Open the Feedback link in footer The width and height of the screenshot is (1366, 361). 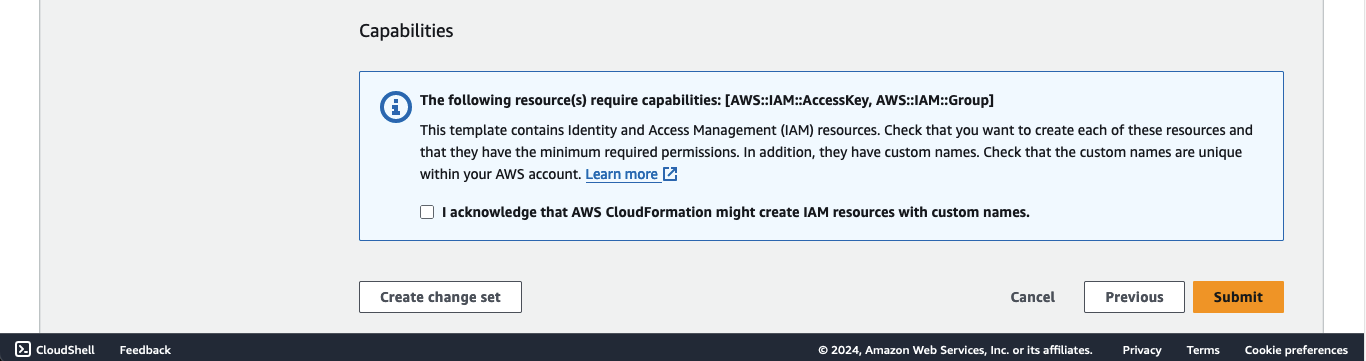[145, 350]
